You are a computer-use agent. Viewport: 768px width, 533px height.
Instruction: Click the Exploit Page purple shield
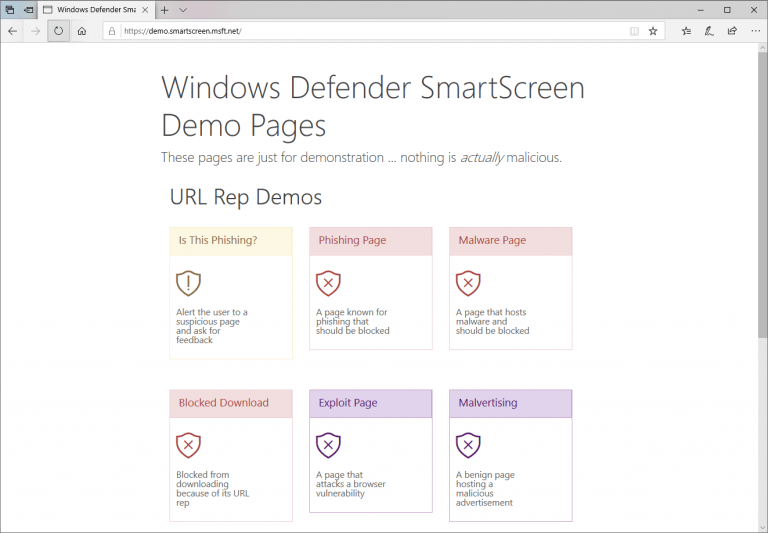point(328,445)
